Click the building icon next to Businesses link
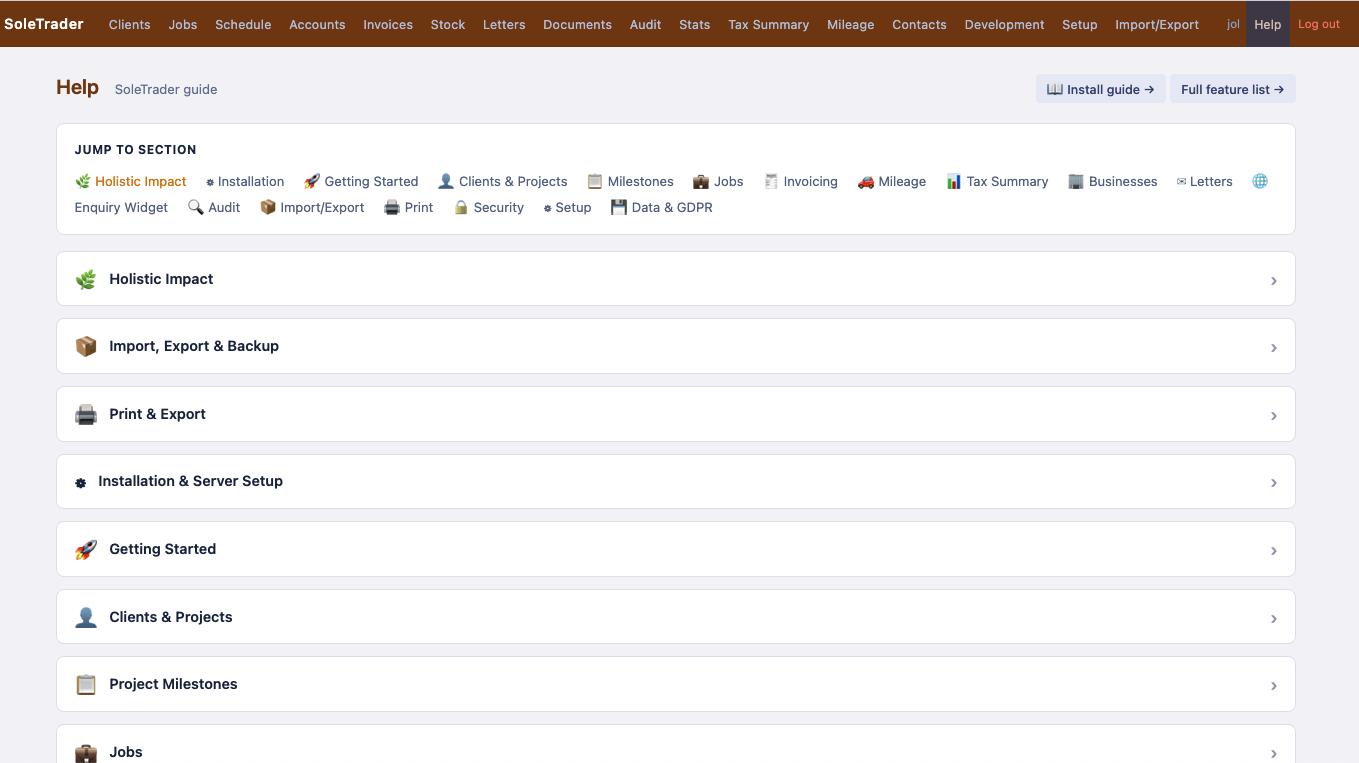The height and width of the screenshot is (763, 1359). point(1076,181)
